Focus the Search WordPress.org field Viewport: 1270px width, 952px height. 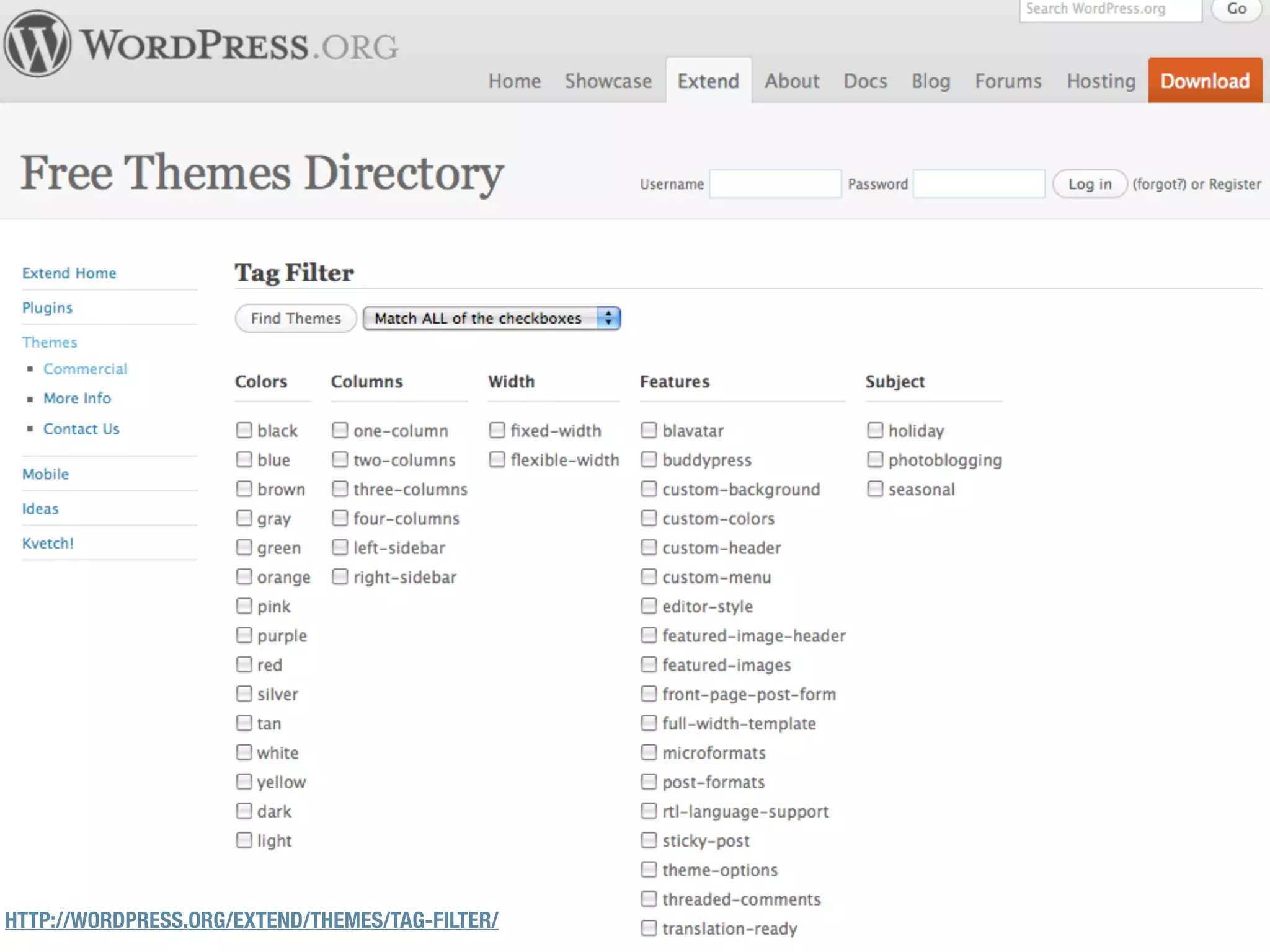click(x=1111, y=10)
